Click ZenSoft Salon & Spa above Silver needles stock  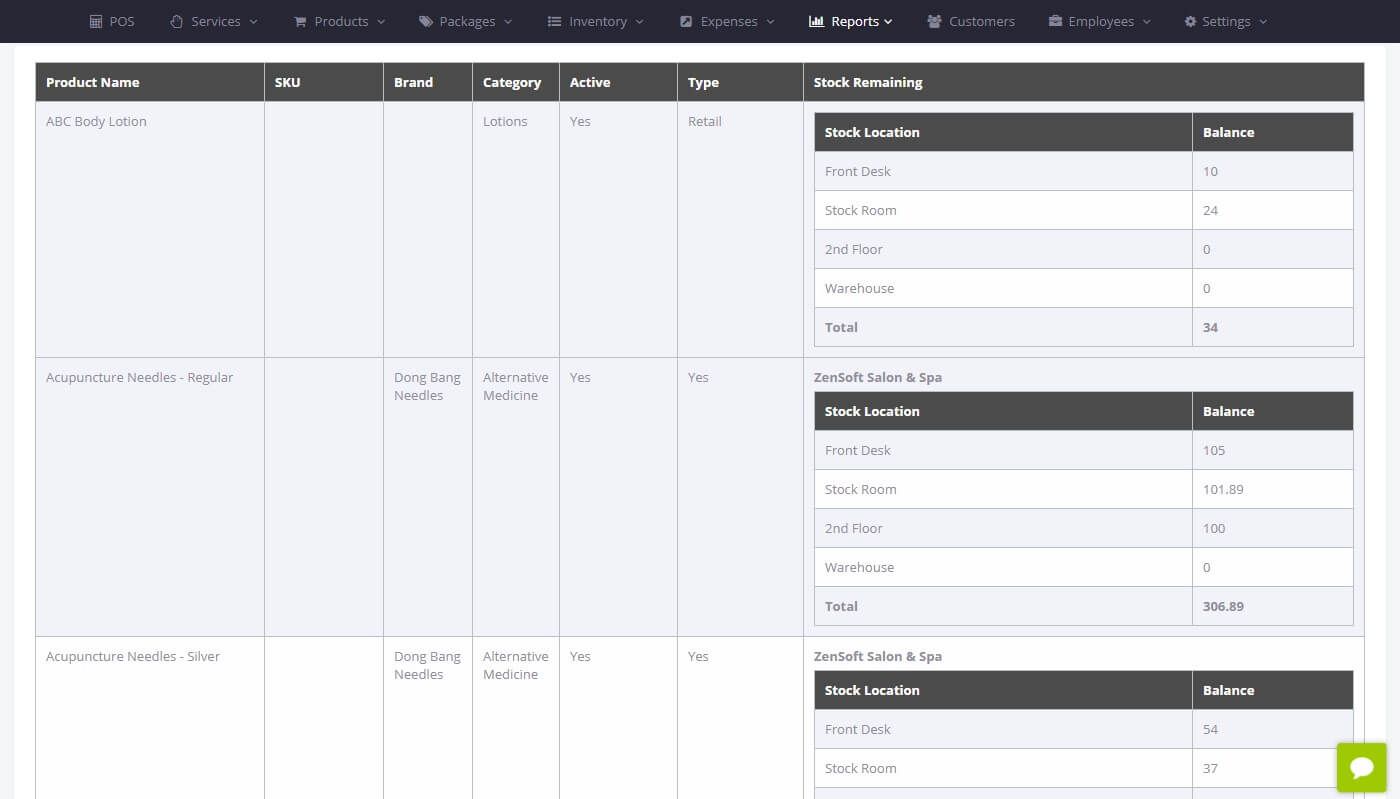pyautogui.click(x=878, y=656)
